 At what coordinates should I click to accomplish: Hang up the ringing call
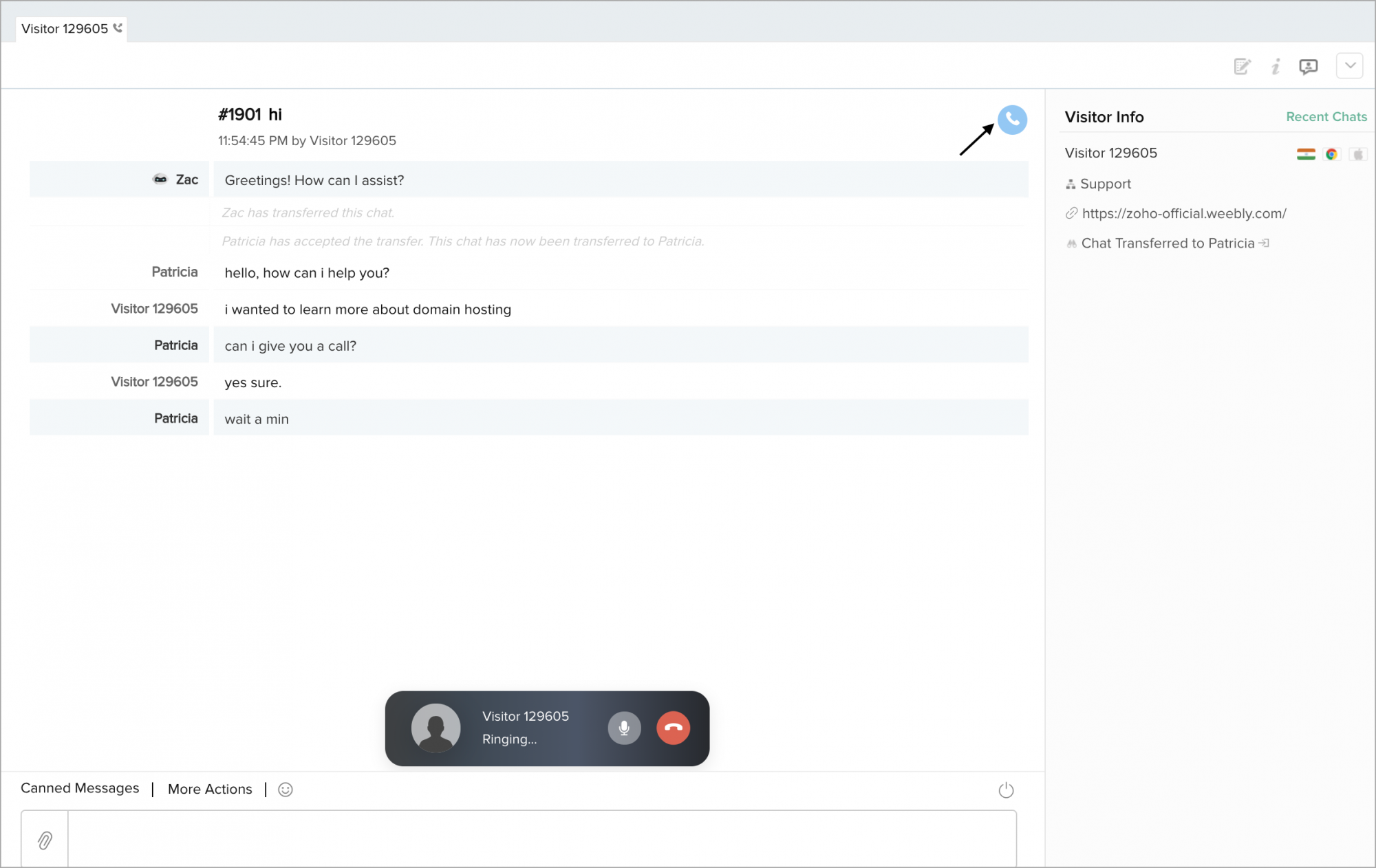(673, 728)
